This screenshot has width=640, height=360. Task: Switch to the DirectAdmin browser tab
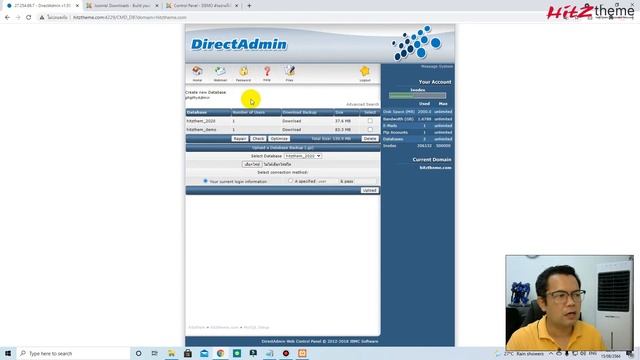point(42,6)
